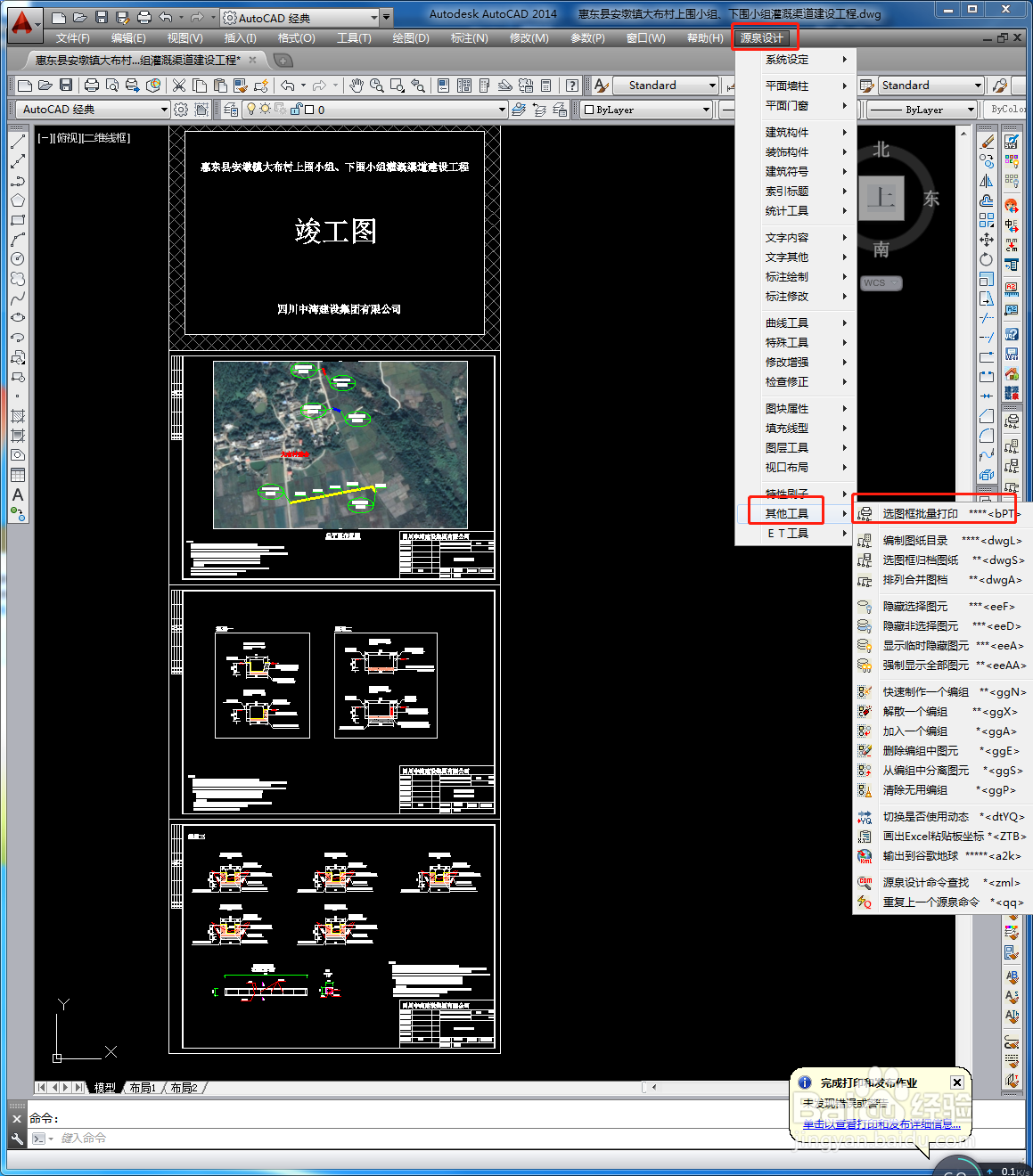Select the Line draw tool
Viewport: 1033px width, 1176px height.
(x=18, y=142)
